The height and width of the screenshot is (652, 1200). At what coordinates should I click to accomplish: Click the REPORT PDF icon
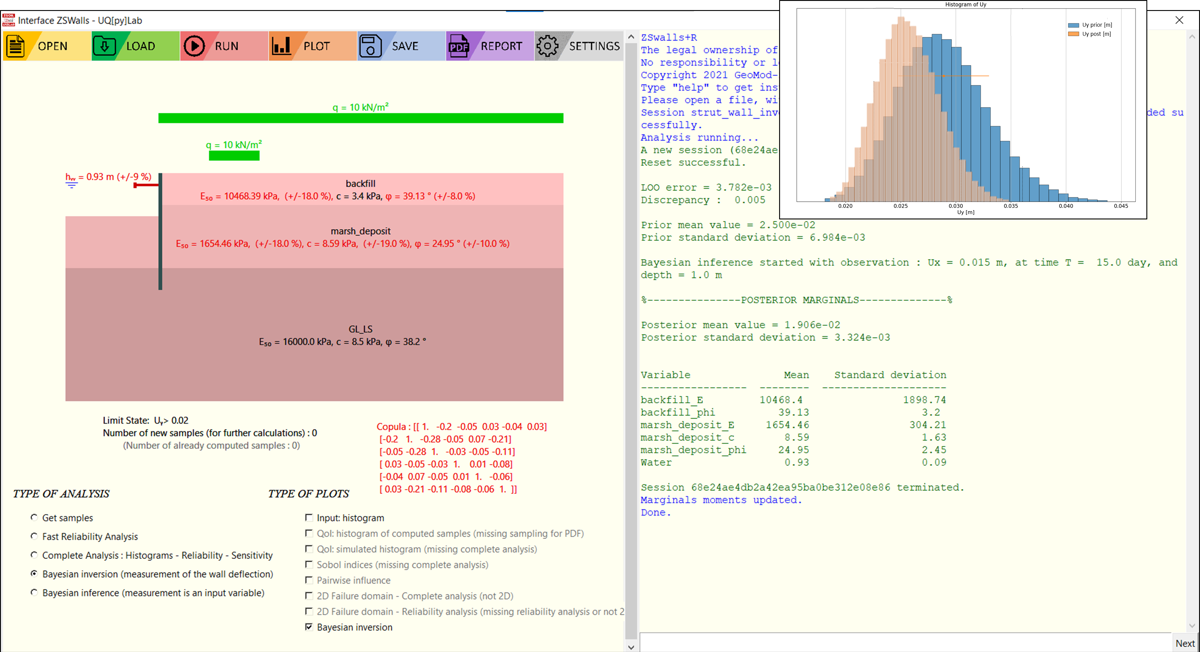[x=459, y=46]
